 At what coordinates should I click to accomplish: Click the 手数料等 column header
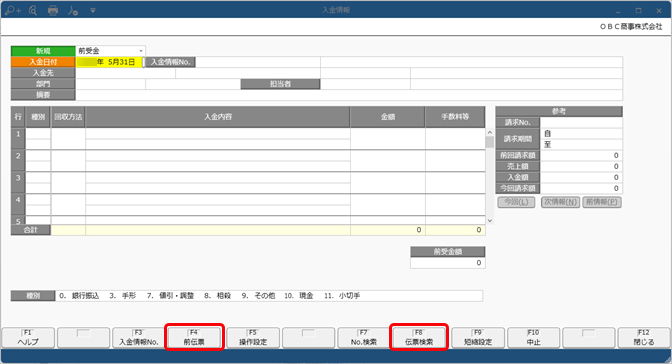(455, 117)
